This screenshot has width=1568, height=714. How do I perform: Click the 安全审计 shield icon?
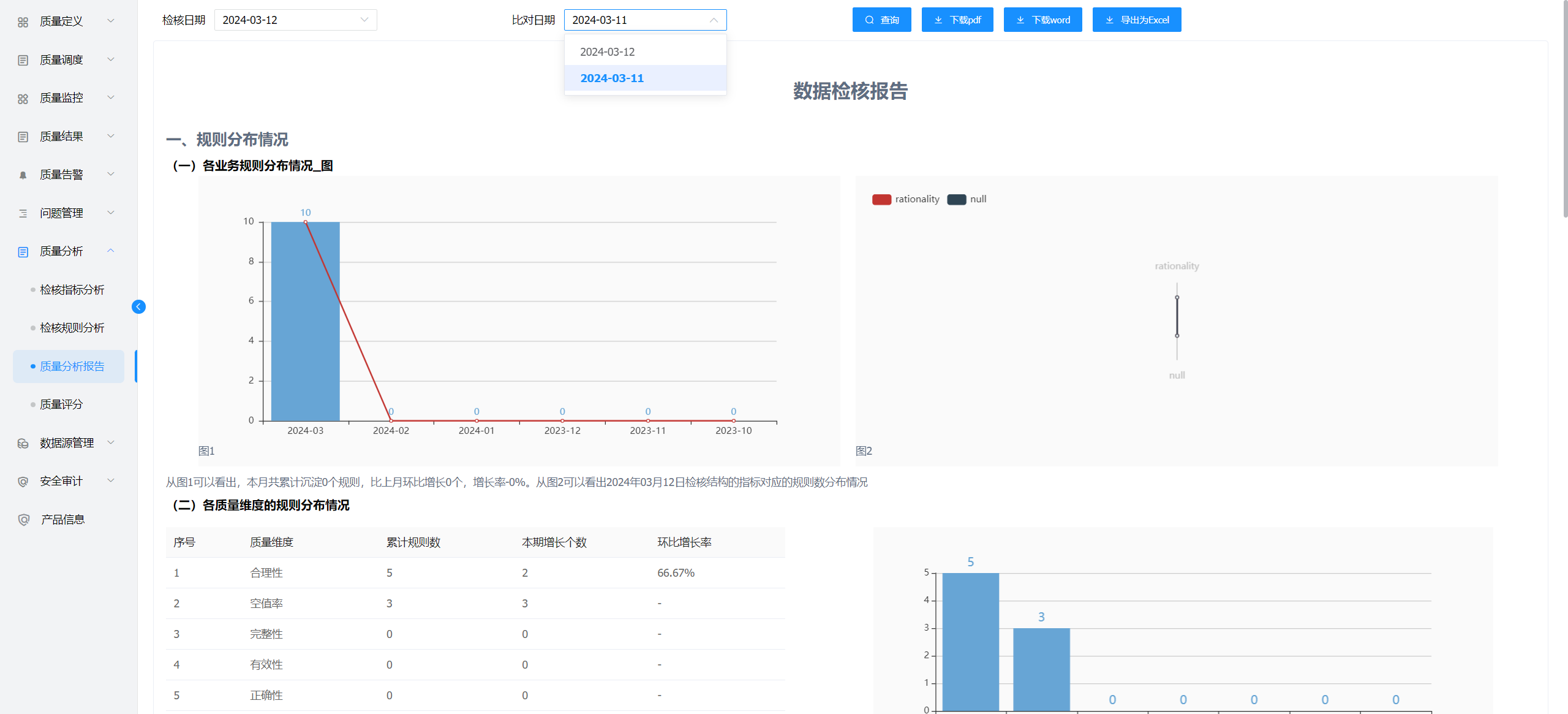pyautogui.click(x=23, y=482)
